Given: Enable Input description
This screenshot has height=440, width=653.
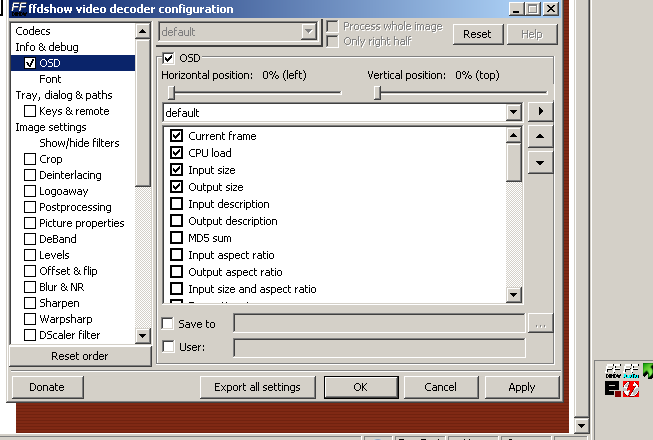Looking at the screenshot, I should click(177, 204).
